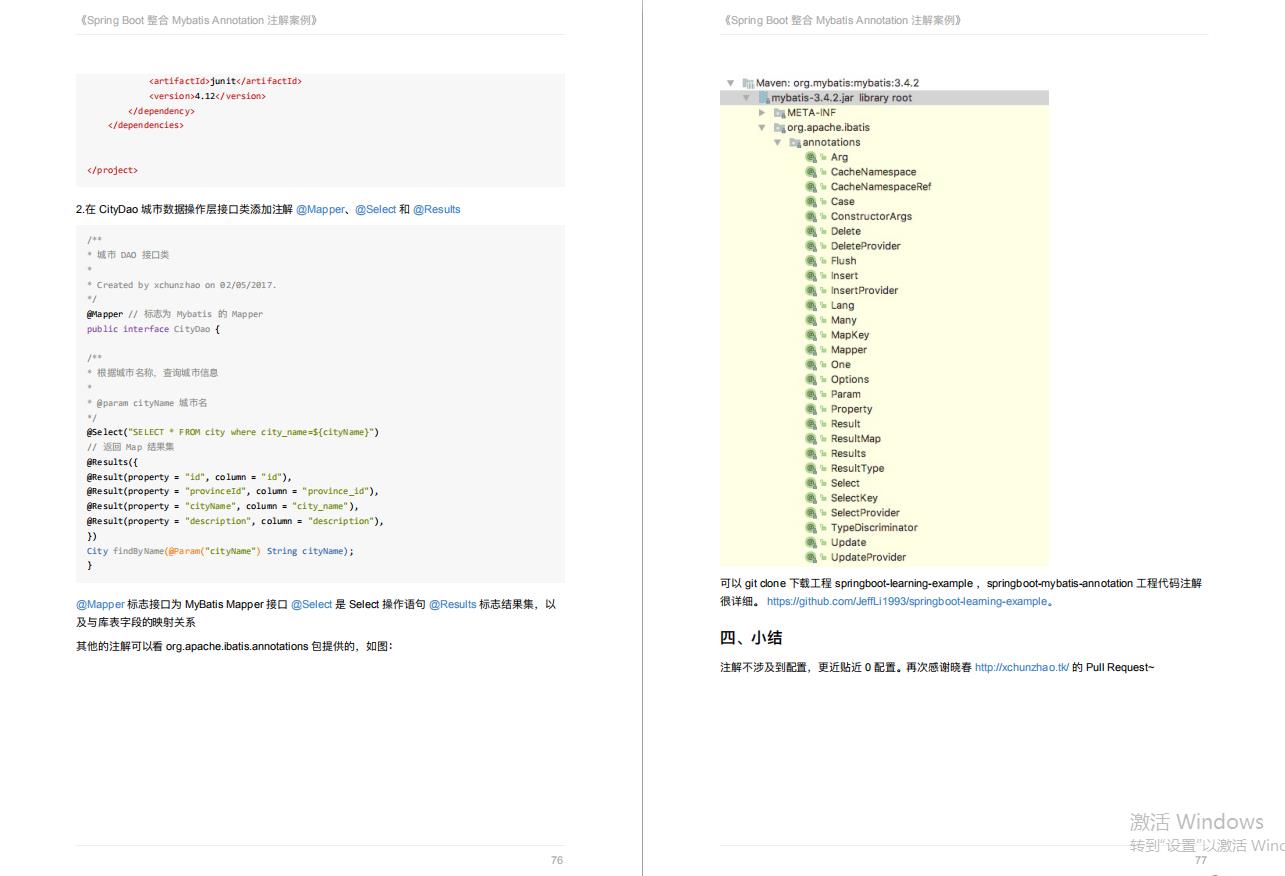Click the Delete annotation icon
The image size is (1285, 876).
[x=811, y=231]
